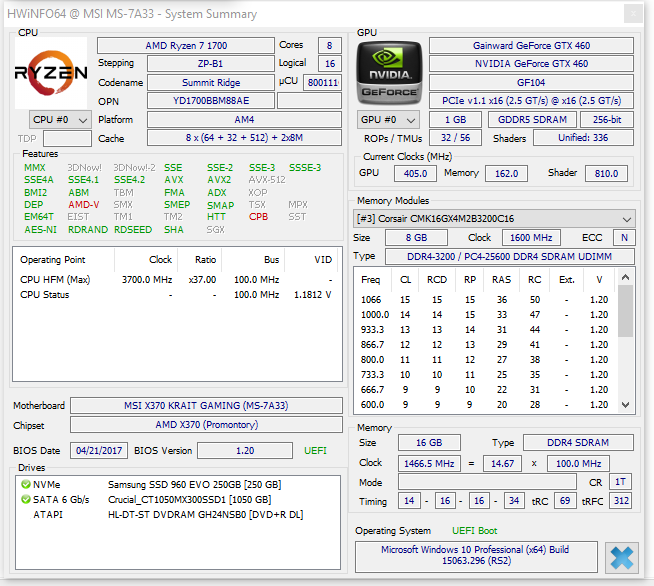Click the green UEFI label next to BIOS Version
This screenshot has width=654, height=586.
(315, 451)
